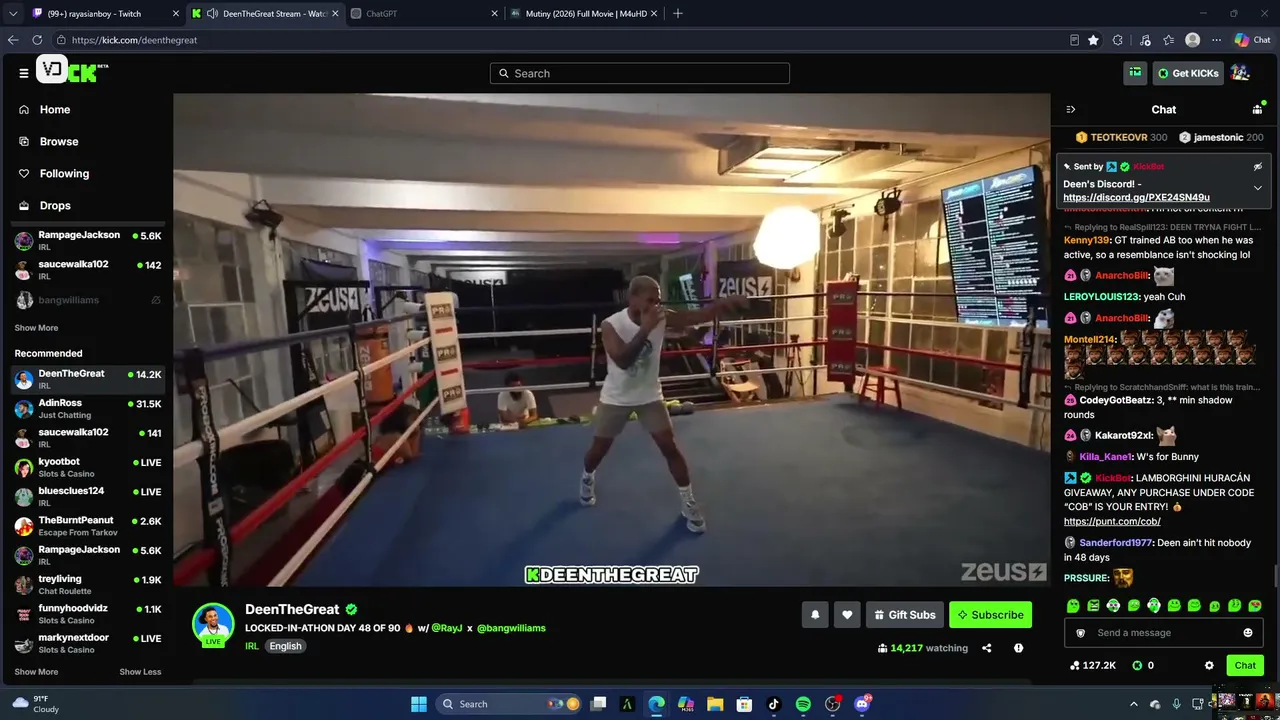Open the @bangwilliams mention link
The image size is (1280, 720).
(511, 628)
